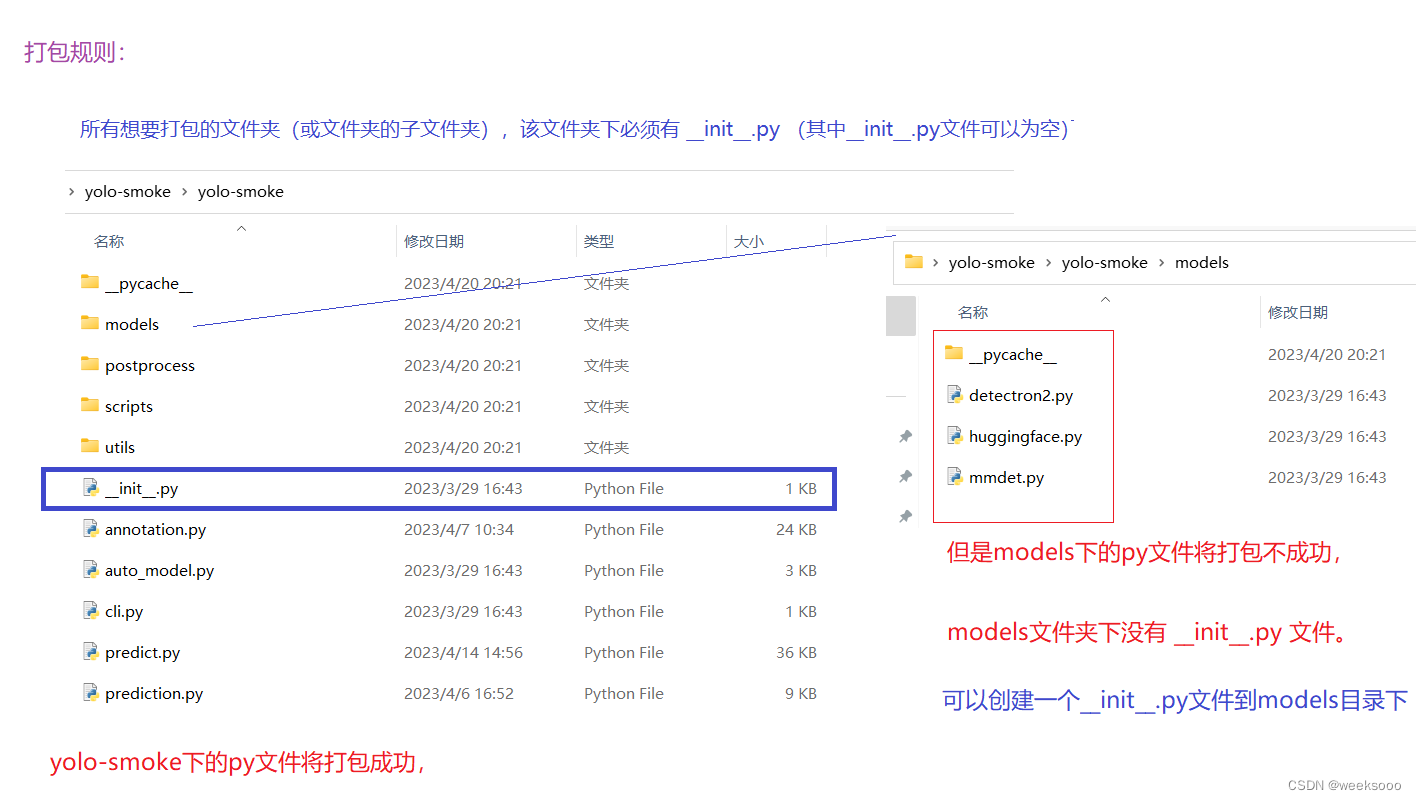Open __pycache__ folder icon in models window
Image resolution: width=1416 pixels, height=800 pixels.
click(954, 353)
